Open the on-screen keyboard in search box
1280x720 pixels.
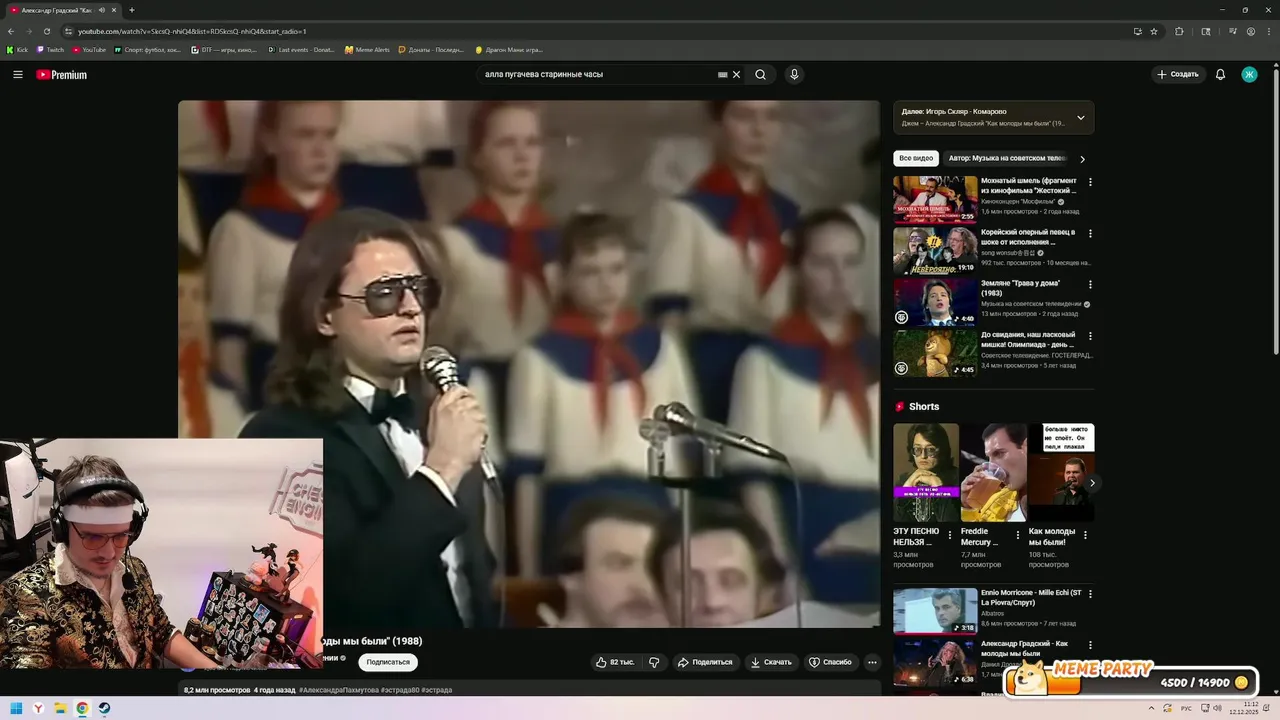coord(722,74)
